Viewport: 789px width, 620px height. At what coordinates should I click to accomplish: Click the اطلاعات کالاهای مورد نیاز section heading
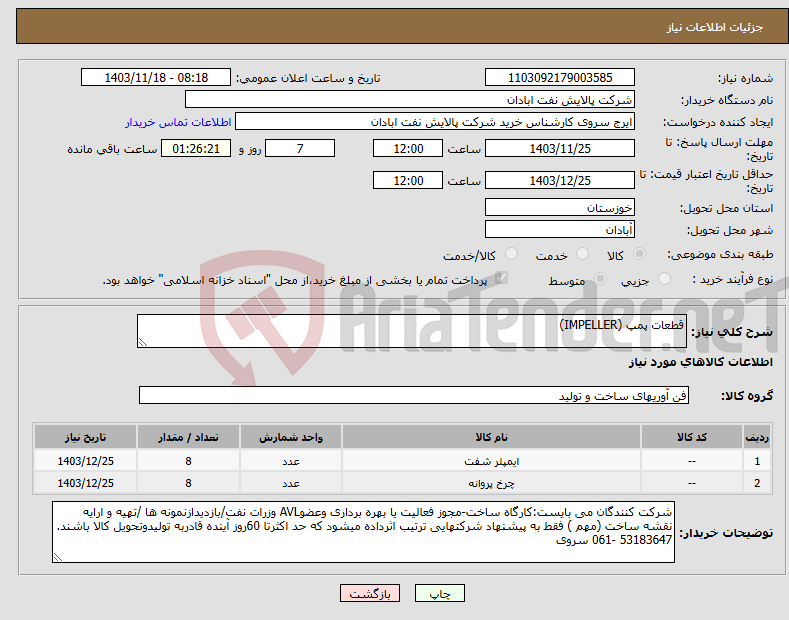[x=700, y=362]
